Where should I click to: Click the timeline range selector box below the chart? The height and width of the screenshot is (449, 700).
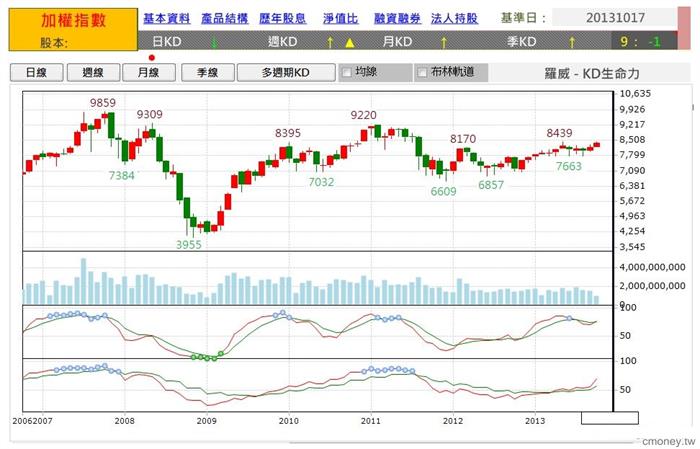point(610,418)
